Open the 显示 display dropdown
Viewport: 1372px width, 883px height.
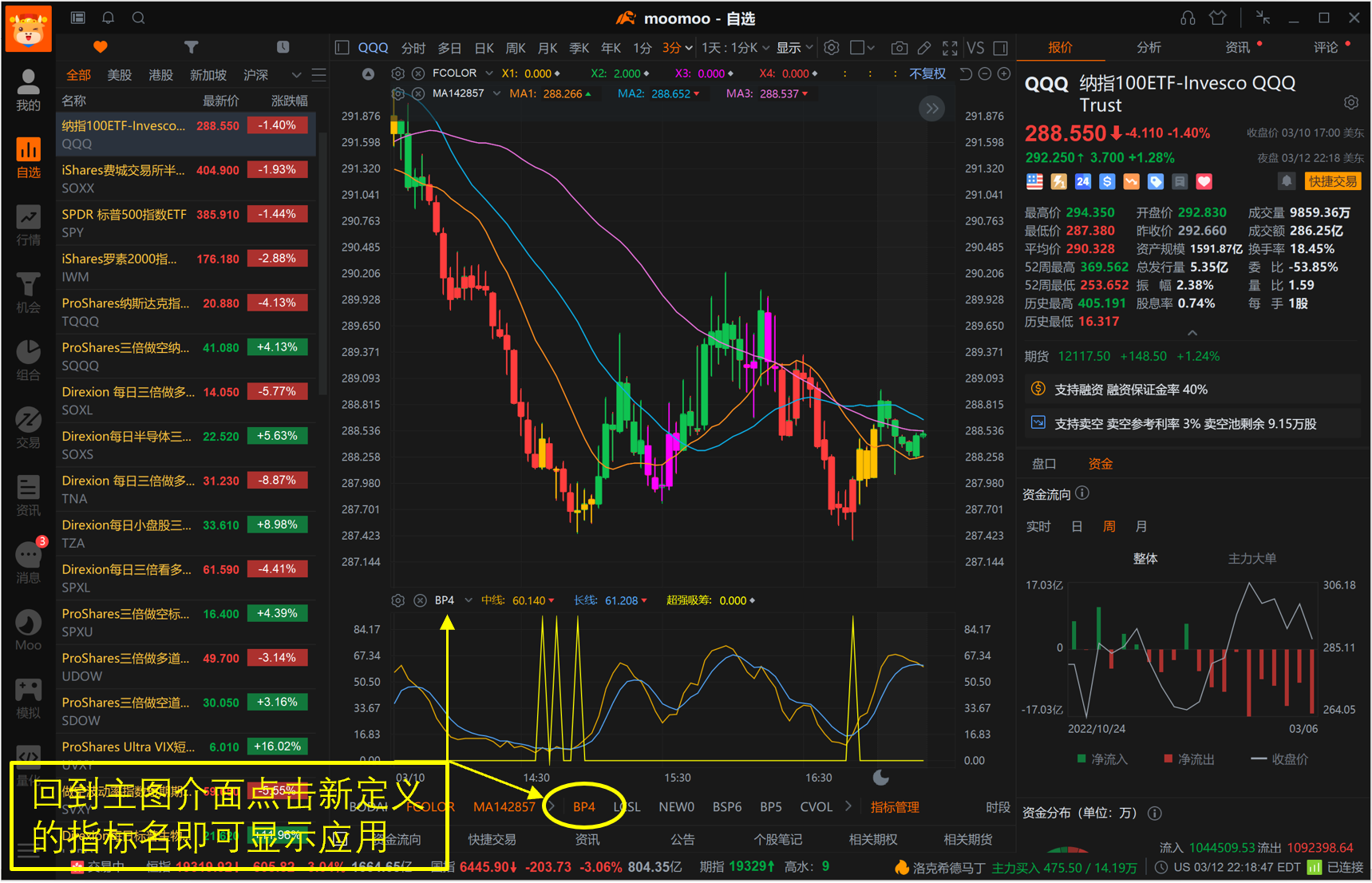794,48
